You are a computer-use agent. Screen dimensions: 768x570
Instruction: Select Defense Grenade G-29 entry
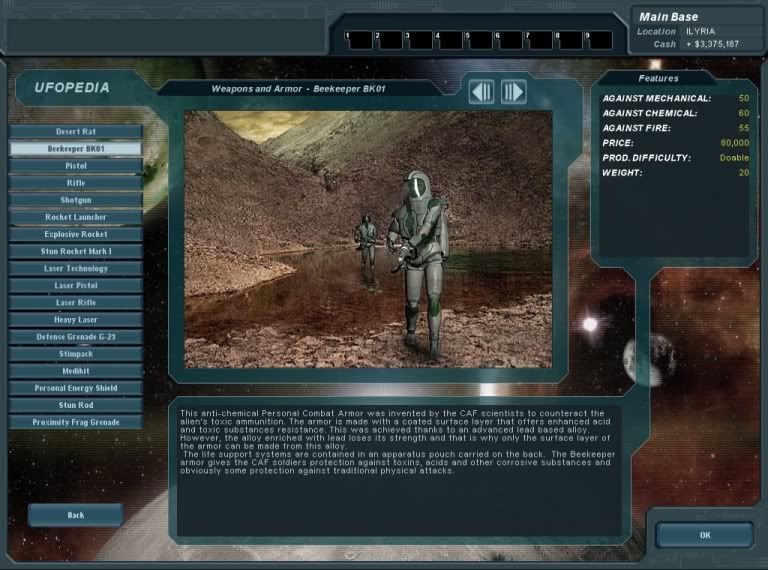pyautogui.click(x=76, y=337)
